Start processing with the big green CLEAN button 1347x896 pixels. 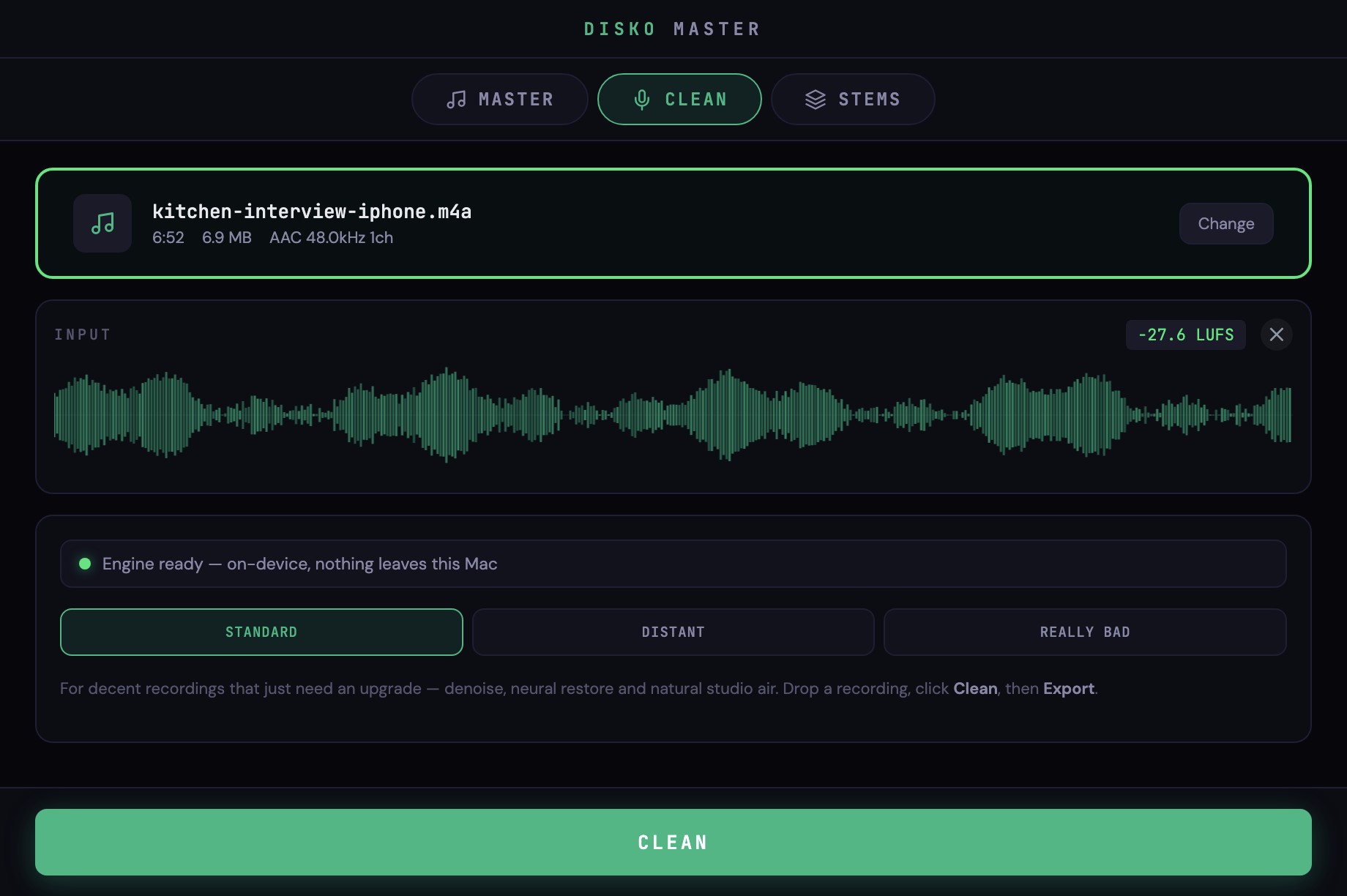[673, 842]
